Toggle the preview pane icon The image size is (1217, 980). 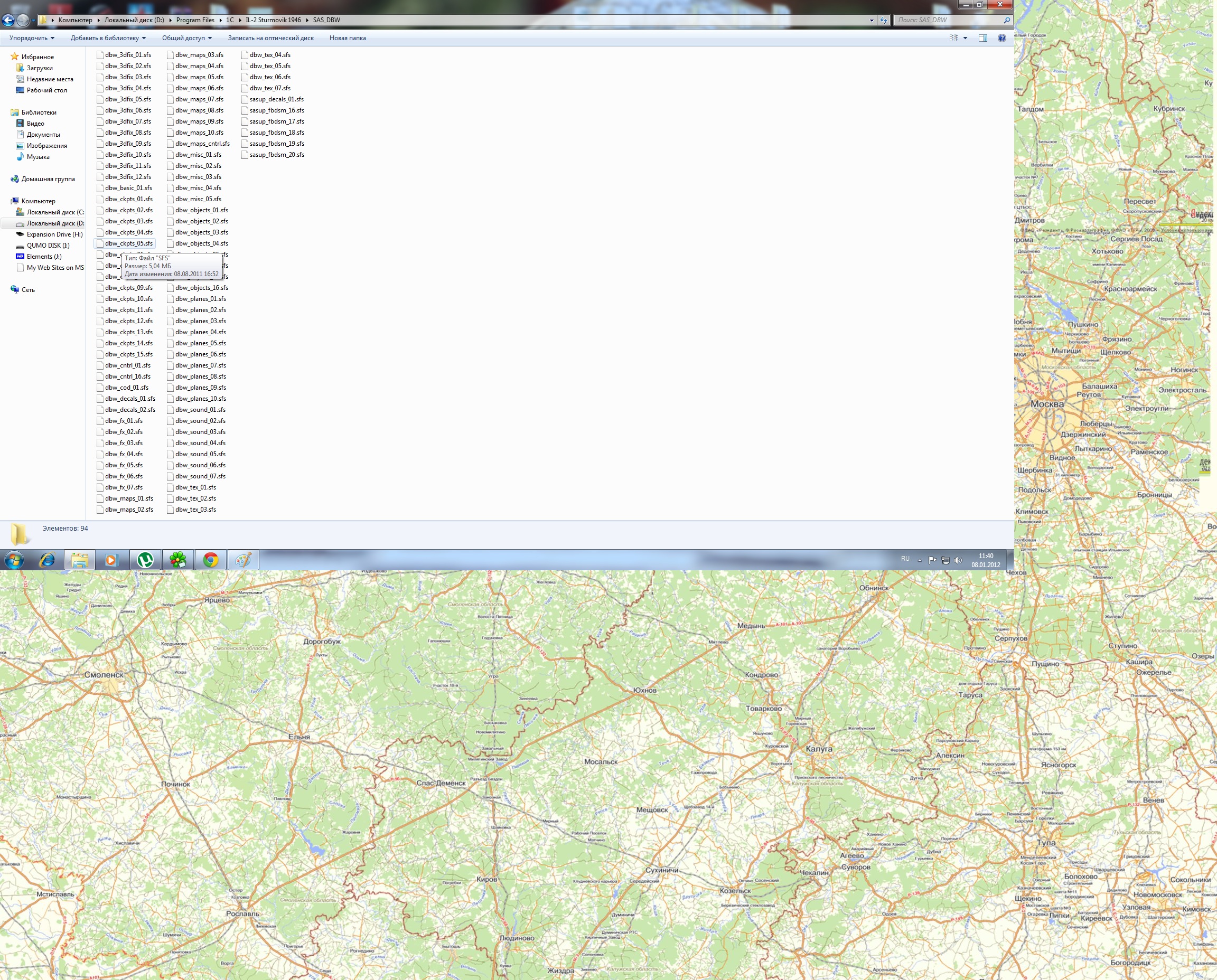point(982,38)
